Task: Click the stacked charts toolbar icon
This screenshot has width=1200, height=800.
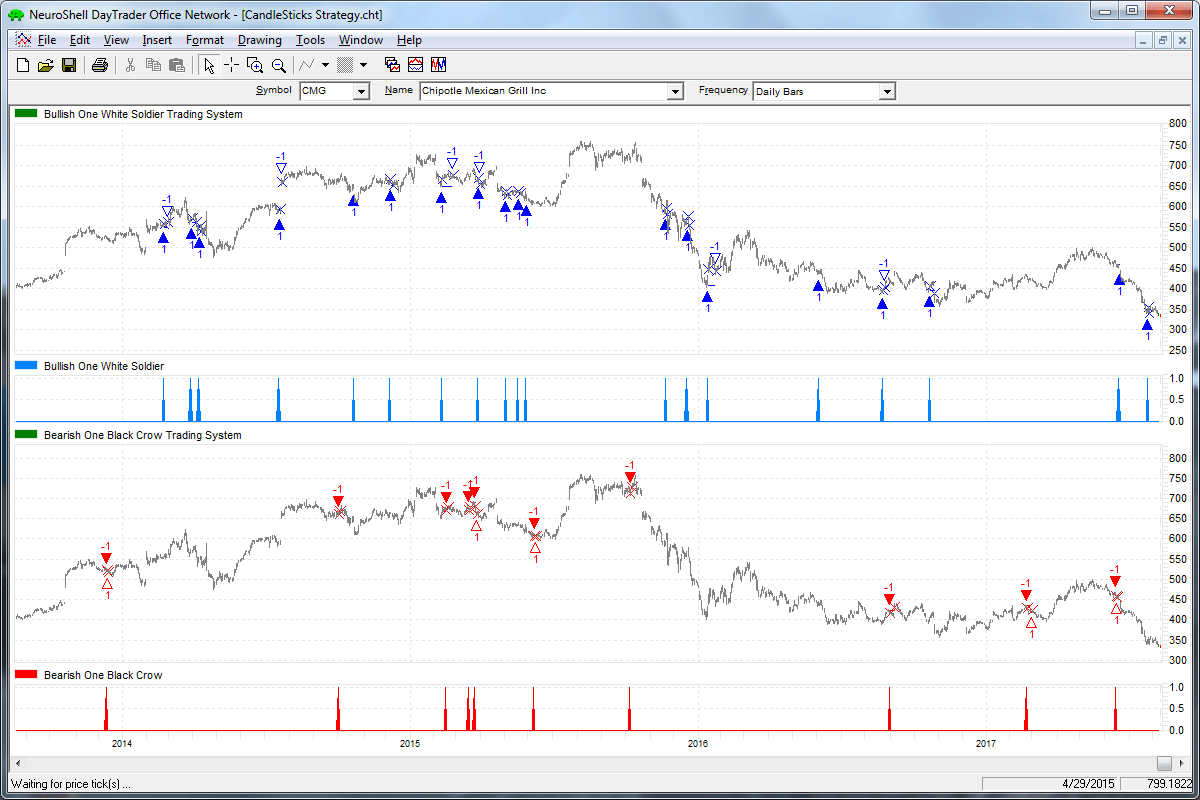Action: (x=392, y=65)
